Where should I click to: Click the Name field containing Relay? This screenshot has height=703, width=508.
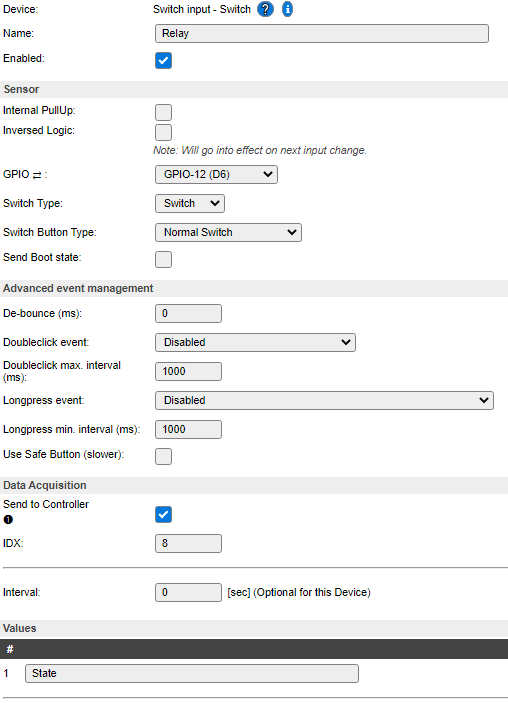click(x=321, y=34)
